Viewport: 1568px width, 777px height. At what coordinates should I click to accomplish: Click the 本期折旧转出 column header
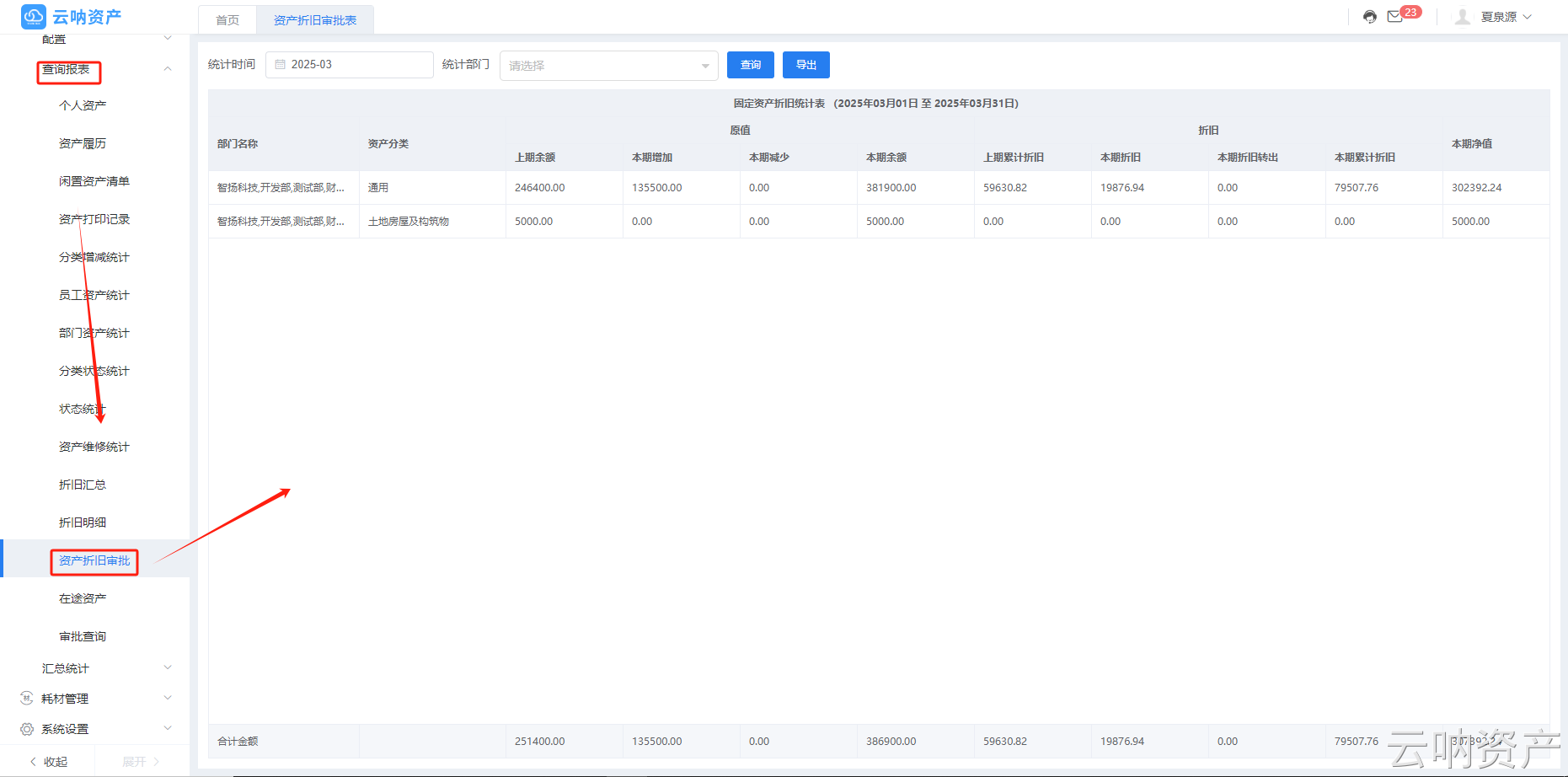1248,158
